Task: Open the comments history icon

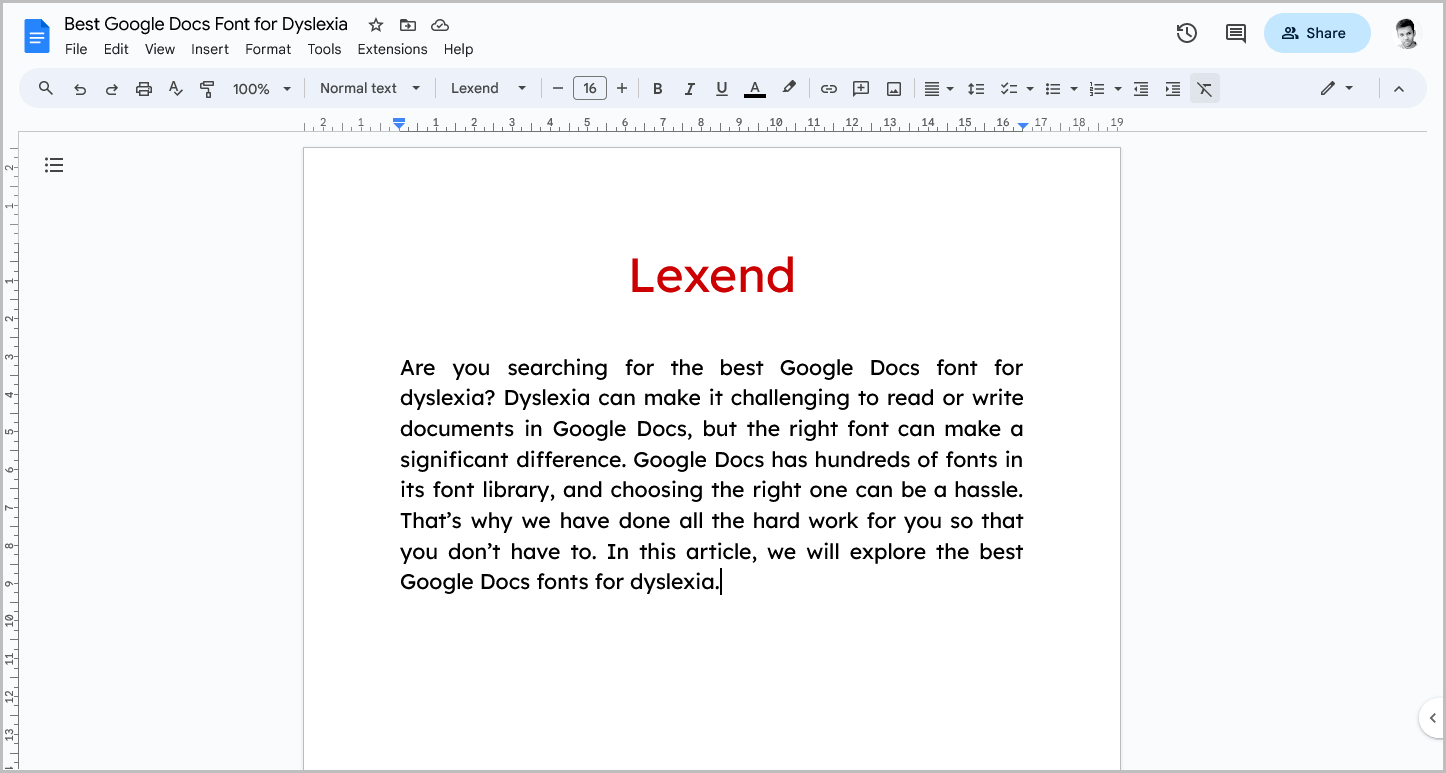Action: [1236, 33]
